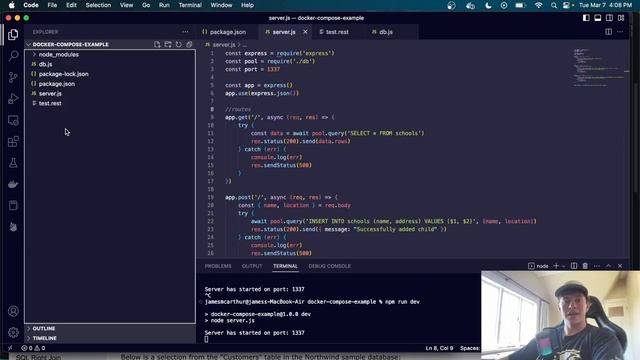
Task: Open errors and warnings count in status bar
Action: [33, 348]
